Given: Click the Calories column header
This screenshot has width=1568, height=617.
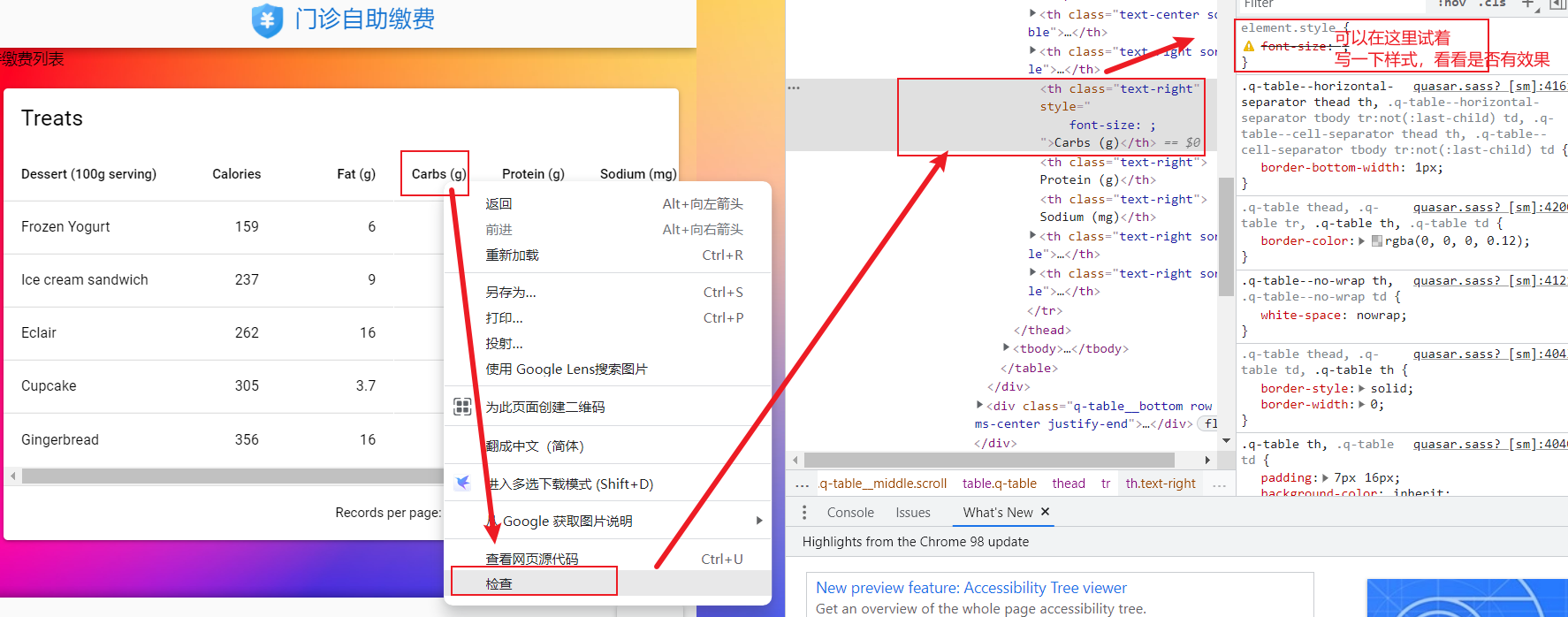Looking at the screenshot, I should click(x=237, y=174).
